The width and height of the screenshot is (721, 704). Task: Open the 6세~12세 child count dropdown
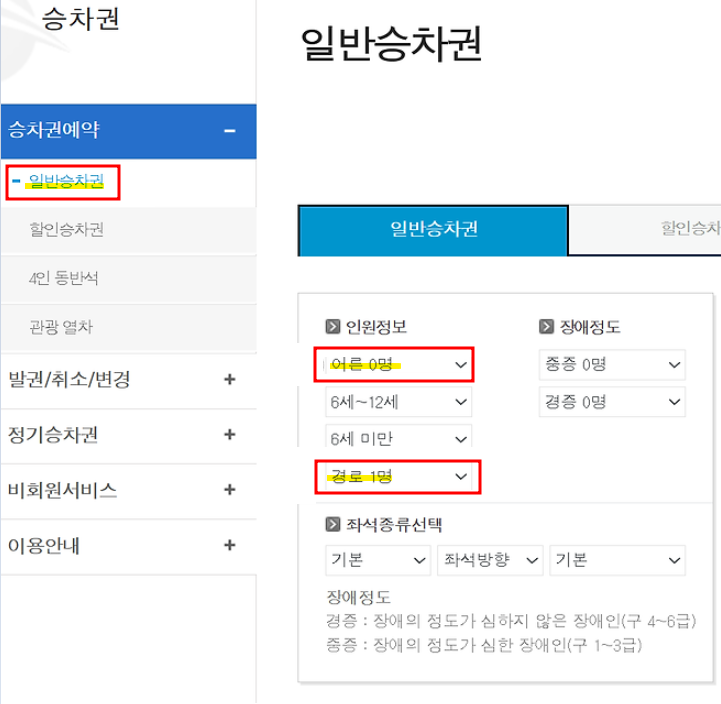(x=398, y=402)
